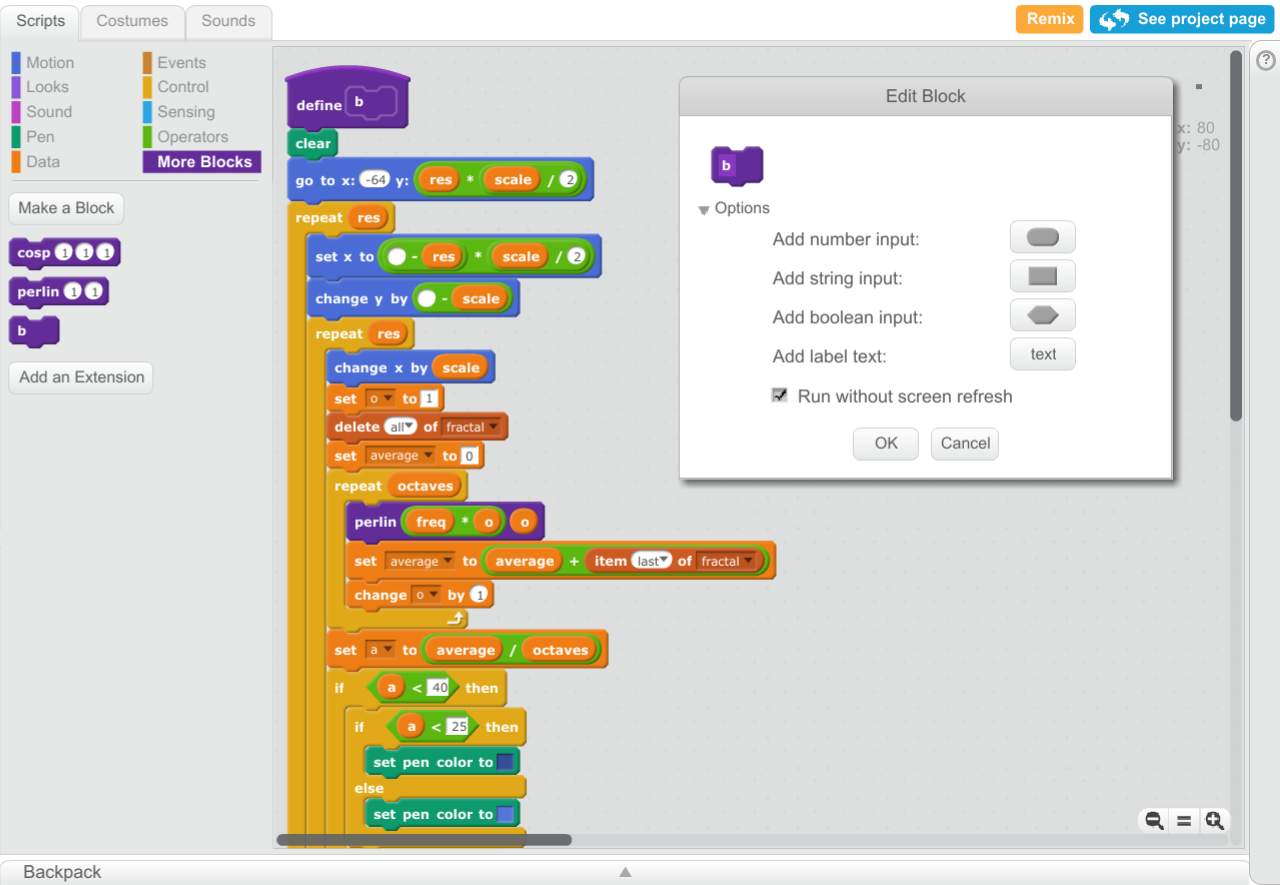Select the b block in palette
Viewport: 1280px width, 885px height.
(x=34, y=331)
